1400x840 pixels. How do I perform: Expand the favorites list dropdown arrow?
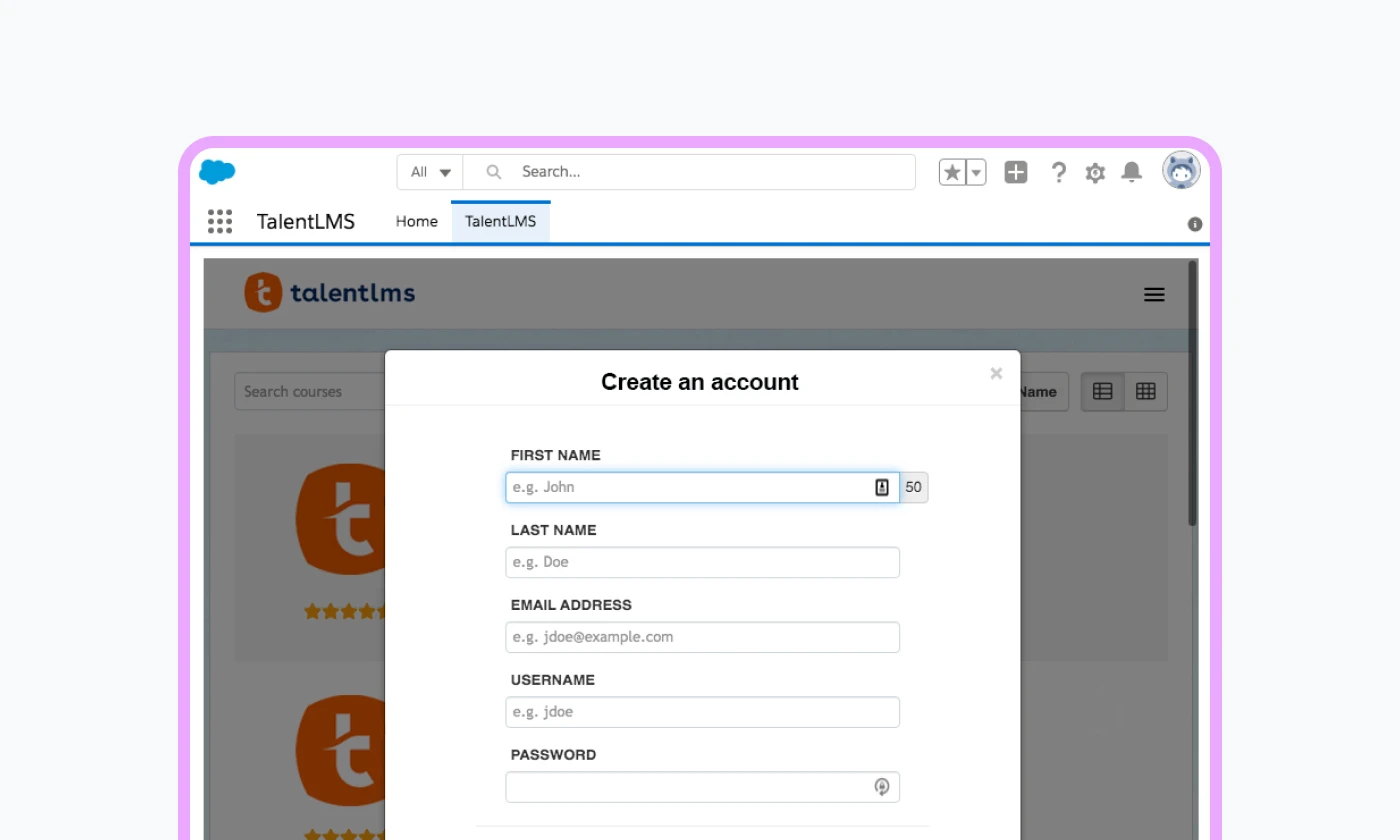[x=976, y=173]
